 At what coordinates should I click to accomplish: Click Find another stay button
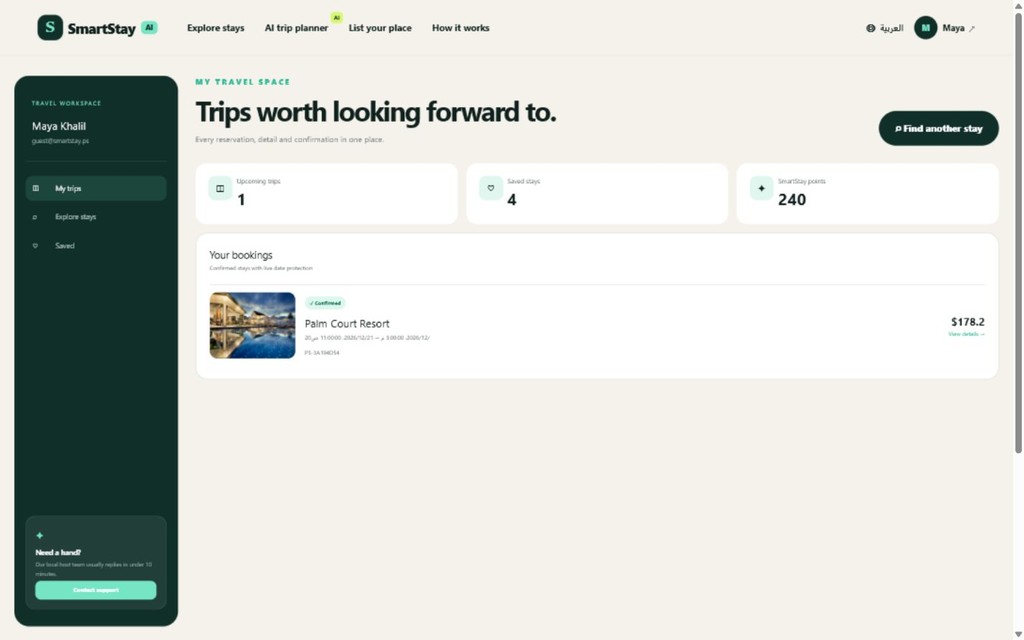pyautogui.click(x=938, y=129)
